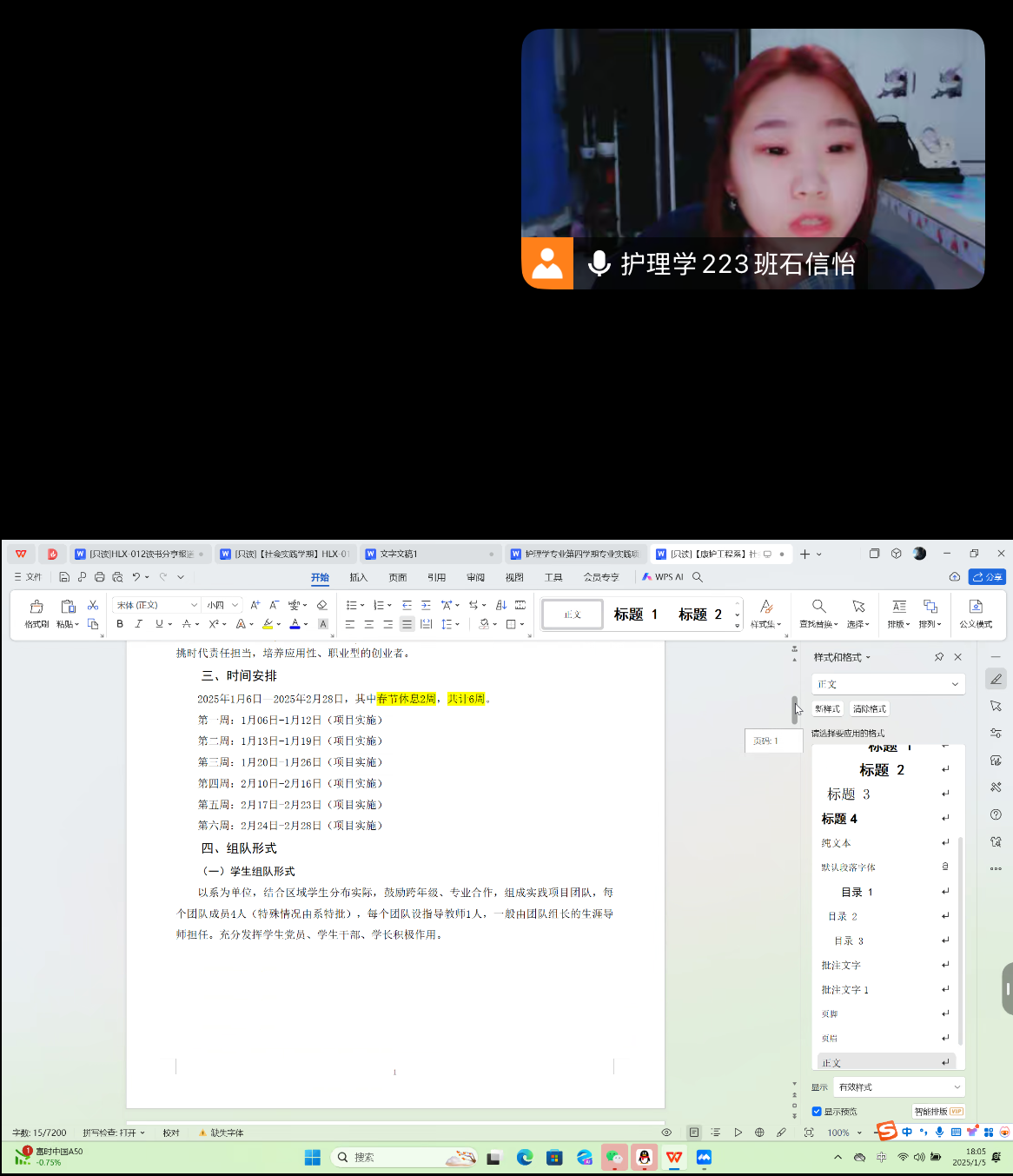Open the font name dropdown 宋体 (正文)
The width and height of the screenshot is (1013, 1176).
[156, 605]
